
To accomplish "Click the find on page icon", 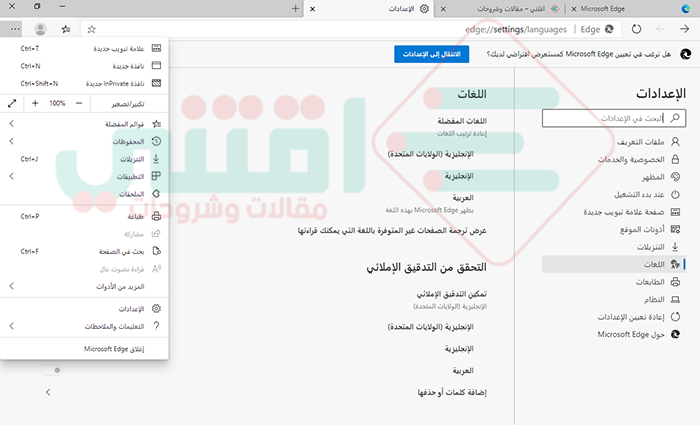I will pyautogui.click(x=156, y=251).
